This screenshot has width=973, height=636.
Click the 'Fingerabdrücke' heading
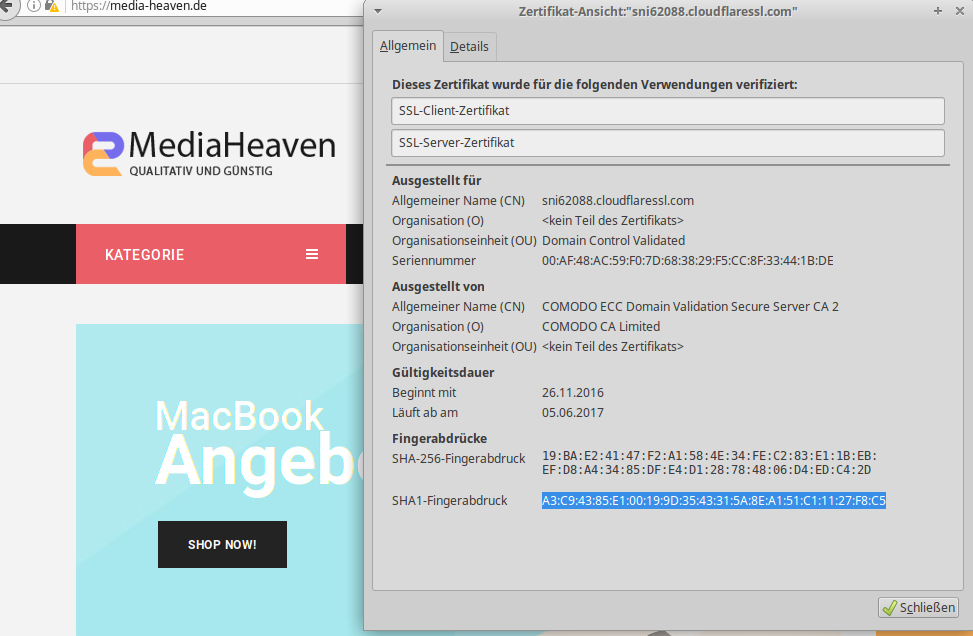(x=439, y=439)
